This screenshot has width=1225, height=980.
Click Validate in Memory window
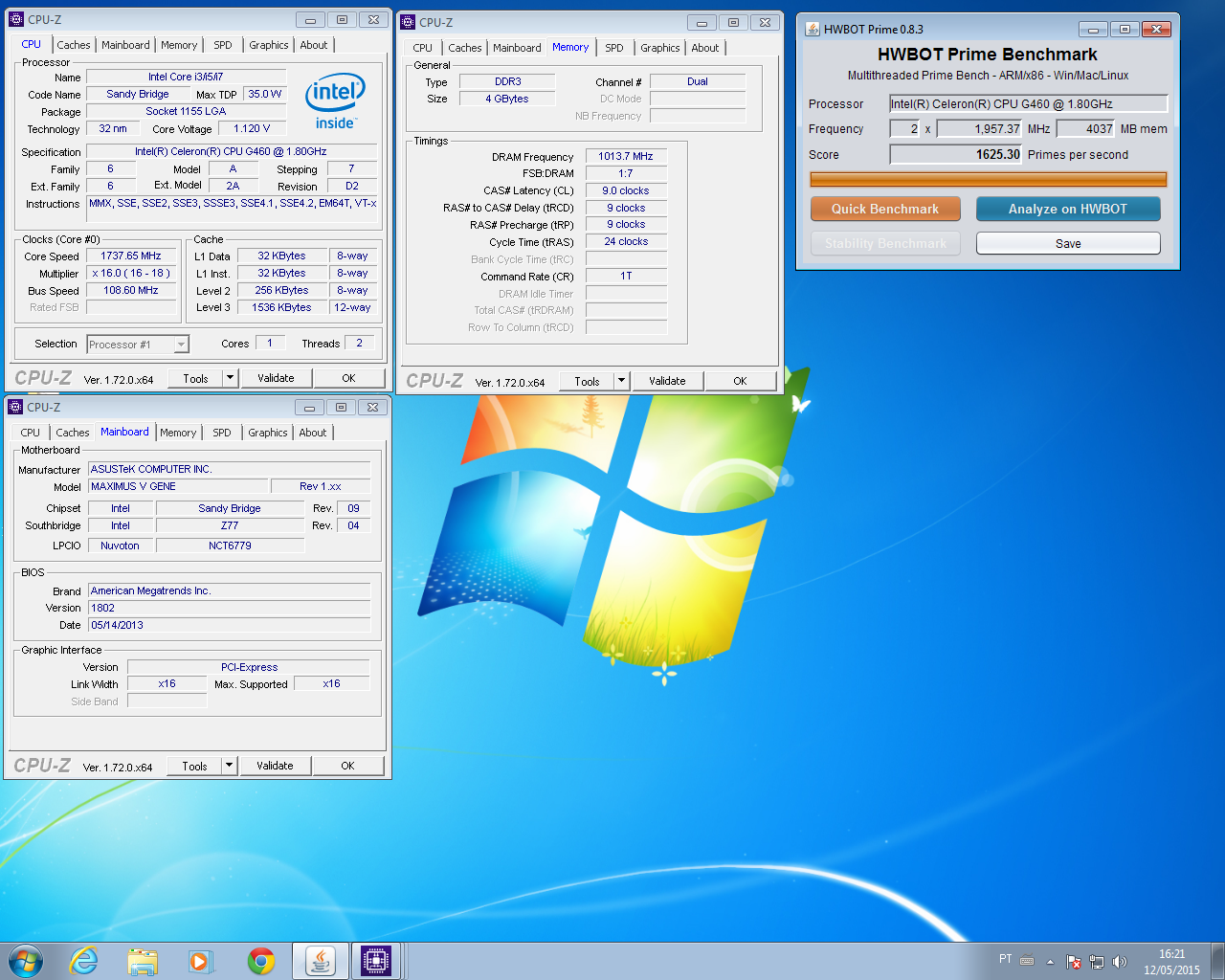(x=667, y=381)
